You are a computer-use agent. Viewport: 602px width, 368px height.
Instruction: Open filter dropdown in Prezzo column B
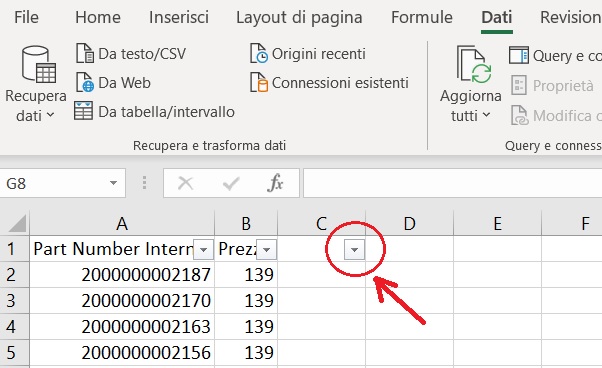(266, 250)
